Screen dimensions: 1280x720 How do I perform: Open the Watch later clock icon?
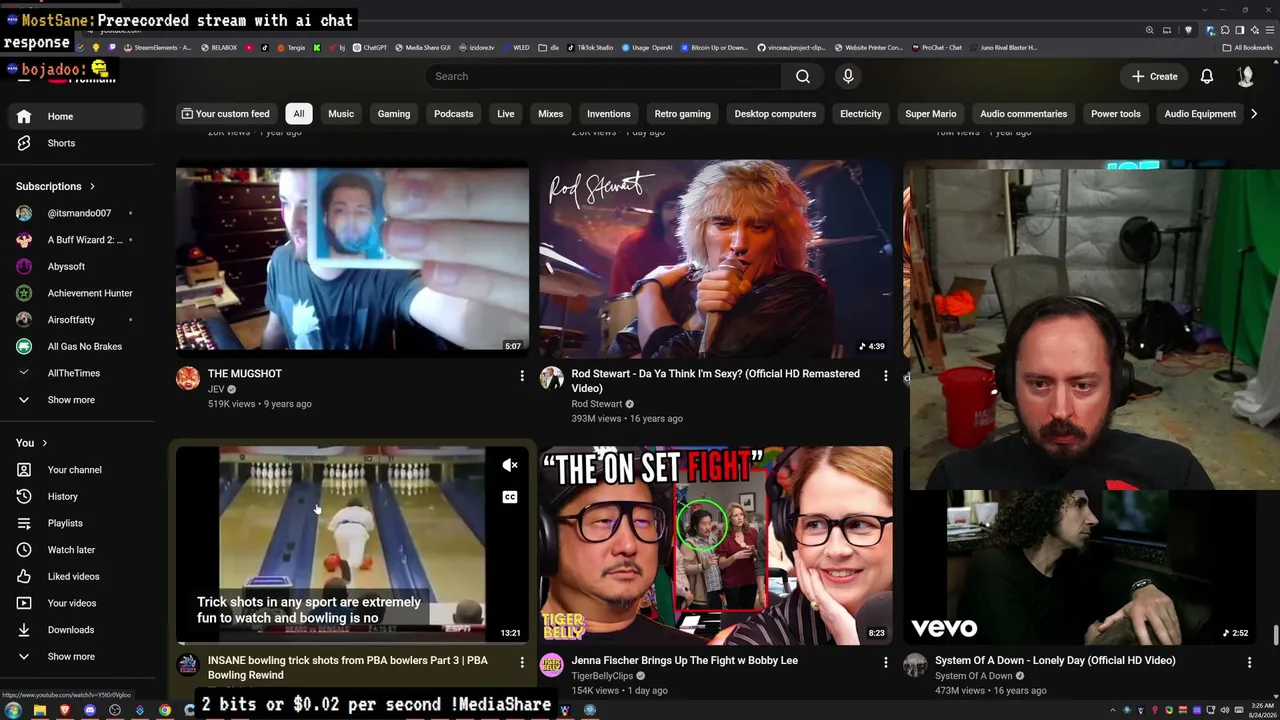pos(24,550)
